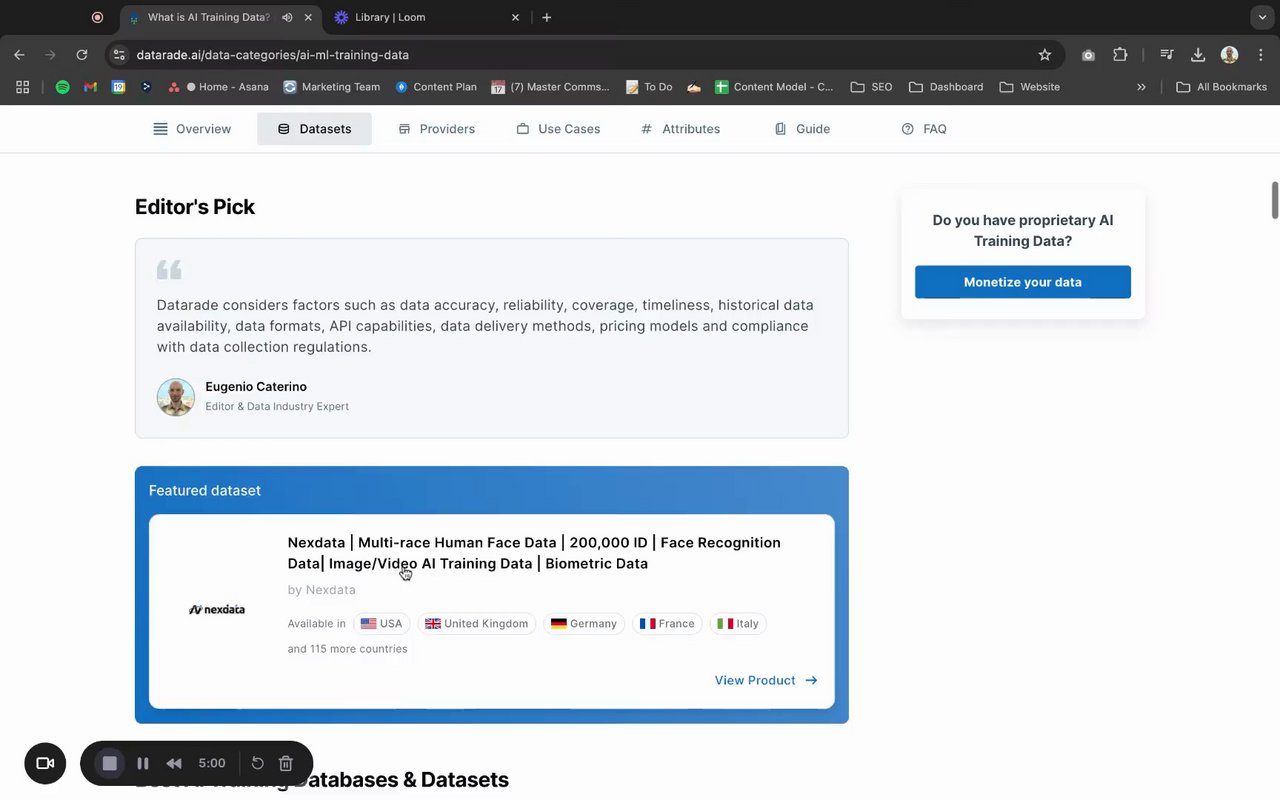Click the Editor's Pick heading
Image resolution: width=1280 pixels, height=800 pixels.
195,207
